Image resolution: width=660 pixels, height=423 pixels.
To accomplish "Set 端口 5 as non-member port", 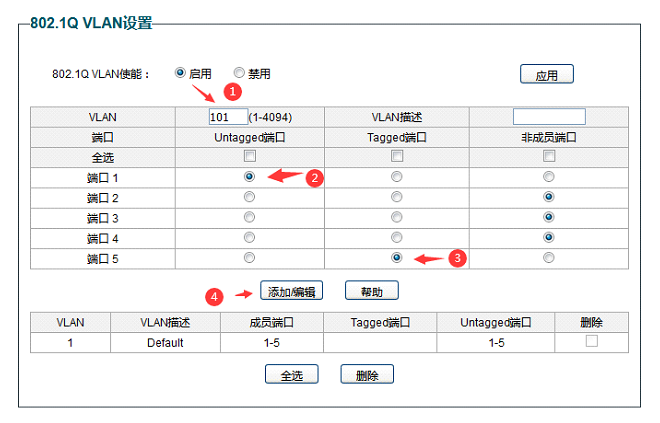I will (548, 257).
